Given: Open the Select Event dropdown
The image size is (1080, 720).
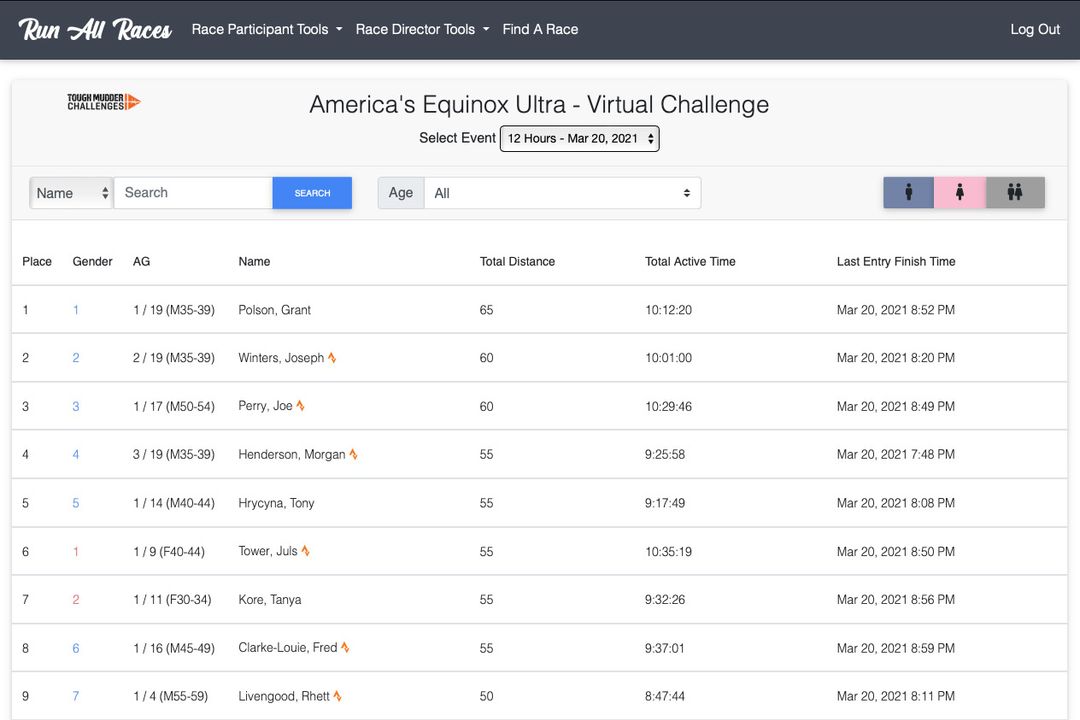Looking at the screenshot, I should tap(579, 139).
